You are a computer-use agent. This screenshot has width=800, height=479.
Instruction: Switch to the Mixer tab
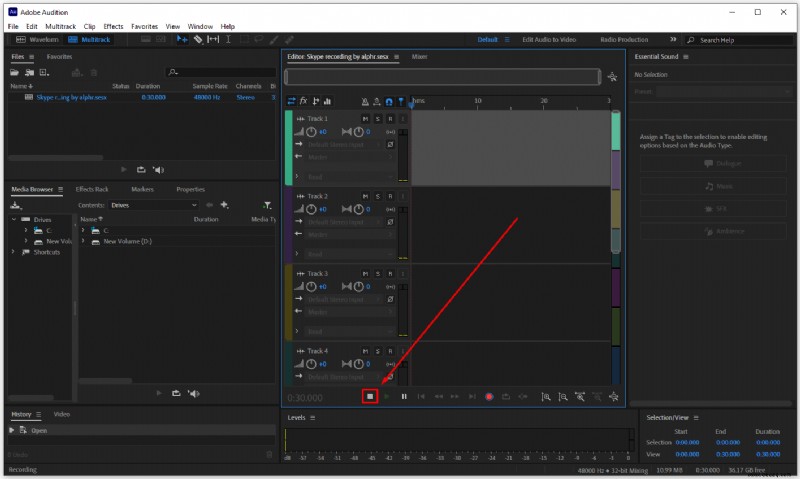[x=419, y=57]
